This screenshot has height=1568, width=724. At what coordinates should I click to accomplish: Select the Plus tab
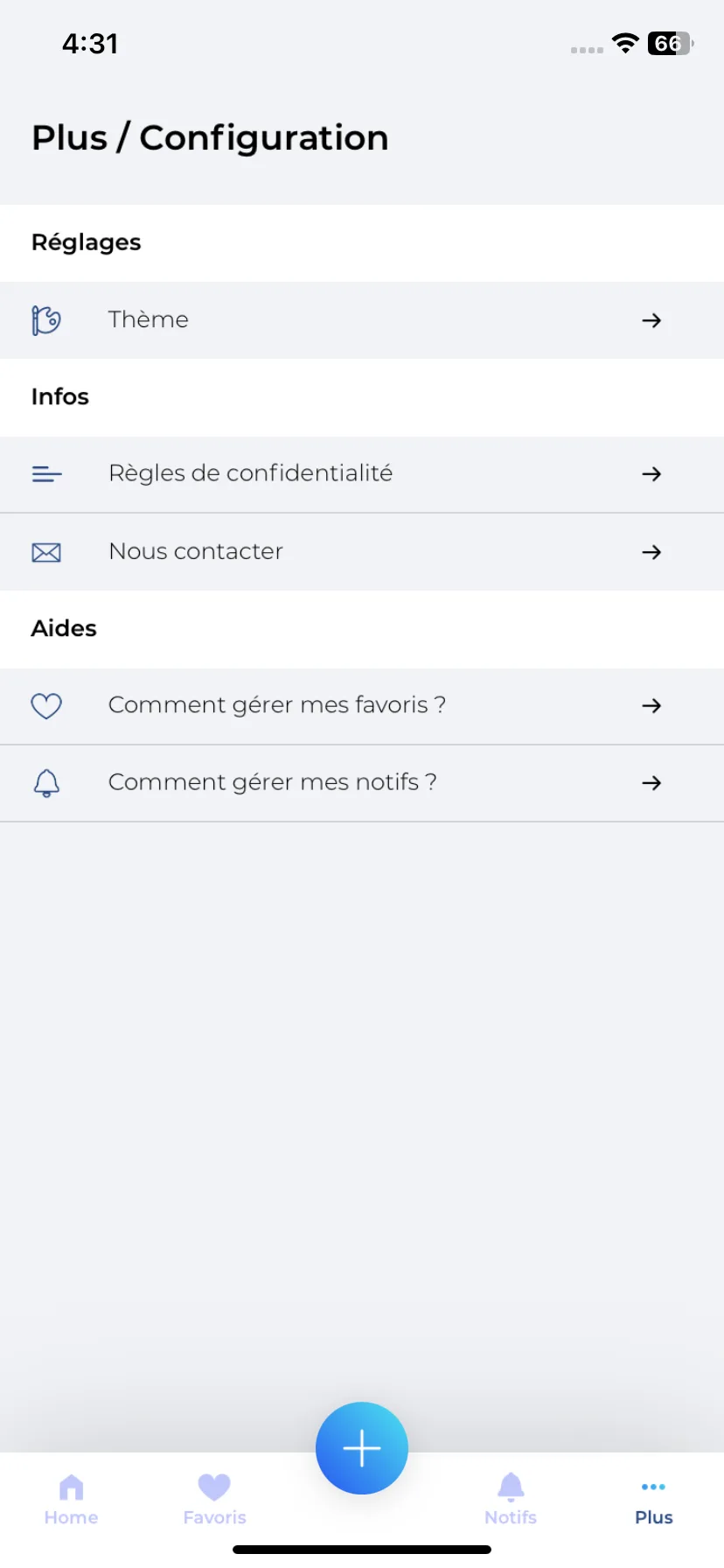(x=654, y=1503)
